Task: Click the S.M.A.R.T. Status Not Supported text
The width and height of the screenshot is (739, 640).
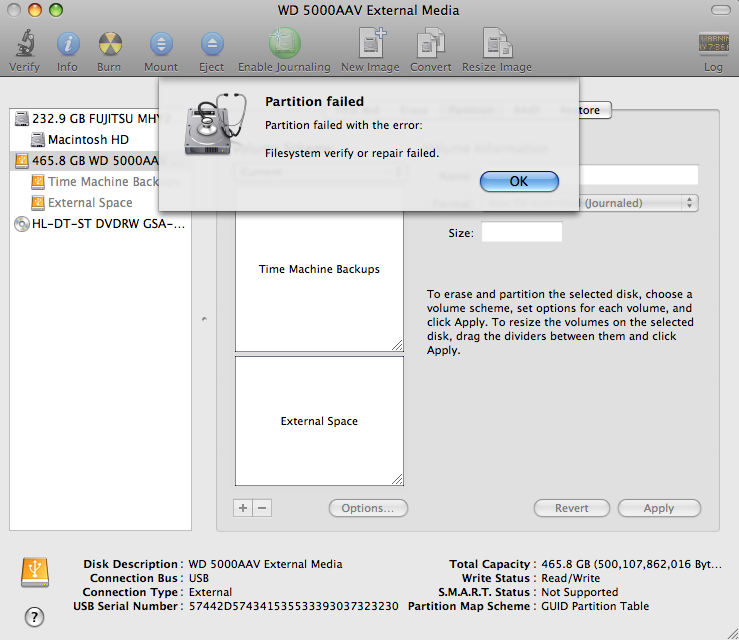Action: (x=580, y=592)
